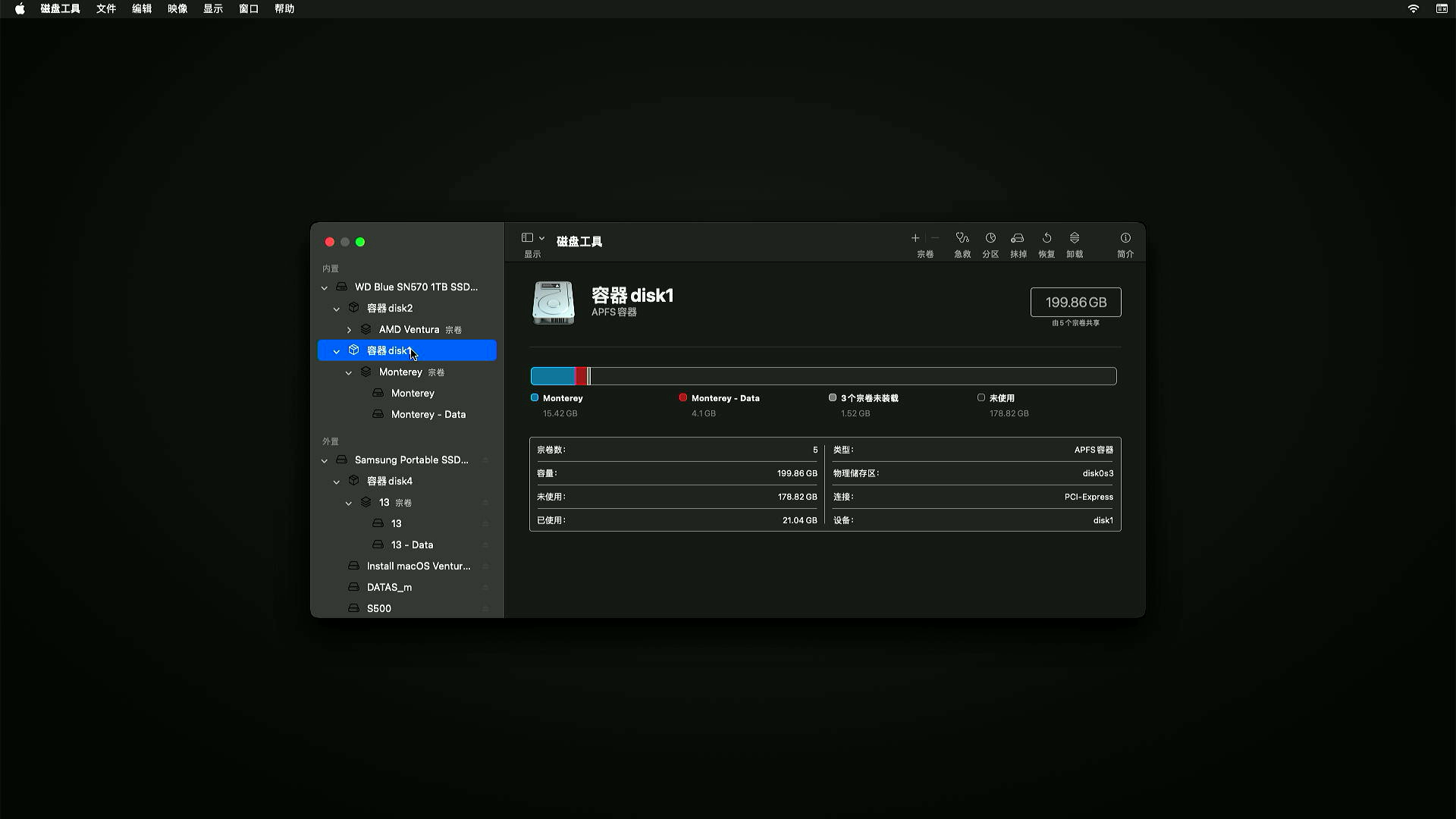The image size is (1456, 819).
Task: Eject the Samsung Portable SSD
Action: (x=485, y=460)
